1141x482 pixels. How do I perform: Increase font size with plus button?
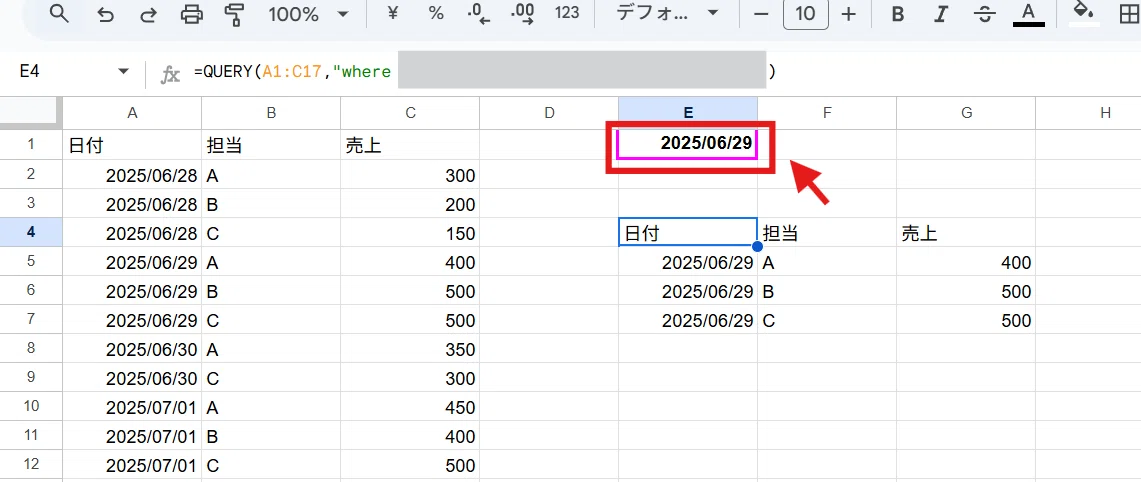coord(848,14)
